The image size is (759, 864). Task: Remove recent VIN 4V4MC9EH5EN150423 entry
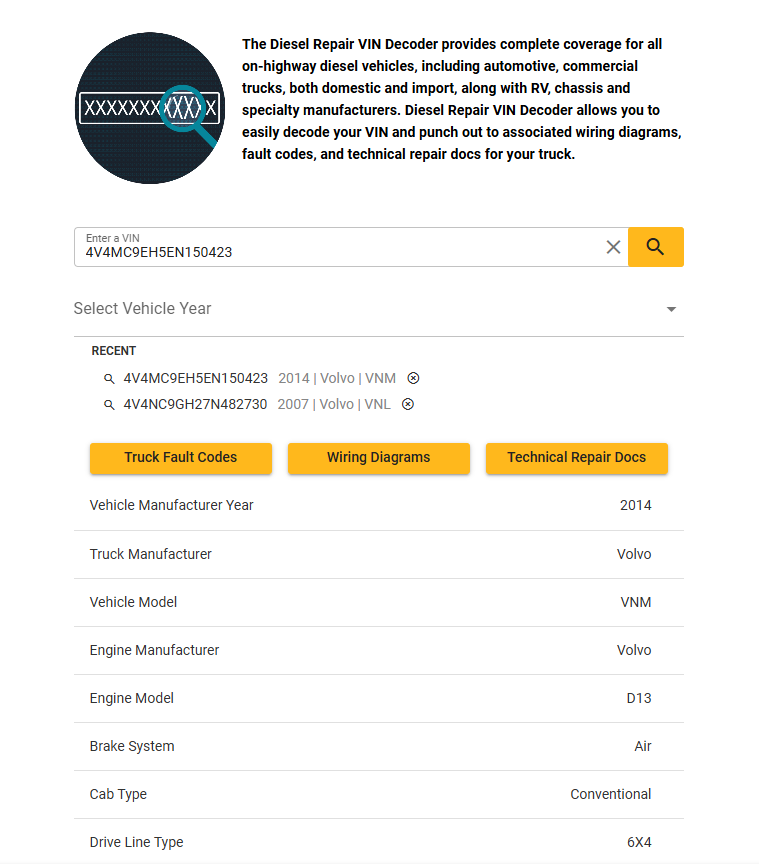point(413,378)
